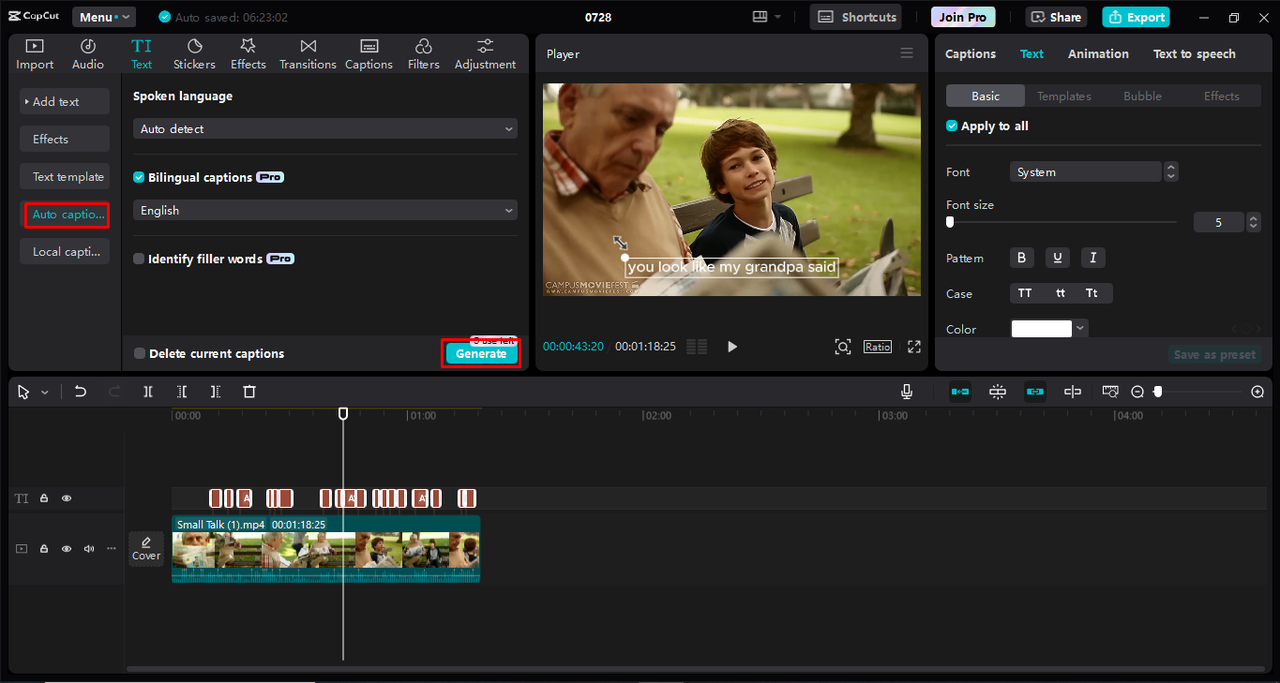Delete right of playhead tool
The height and width of the screenshot is (683, 1280).
pos(216,392)
